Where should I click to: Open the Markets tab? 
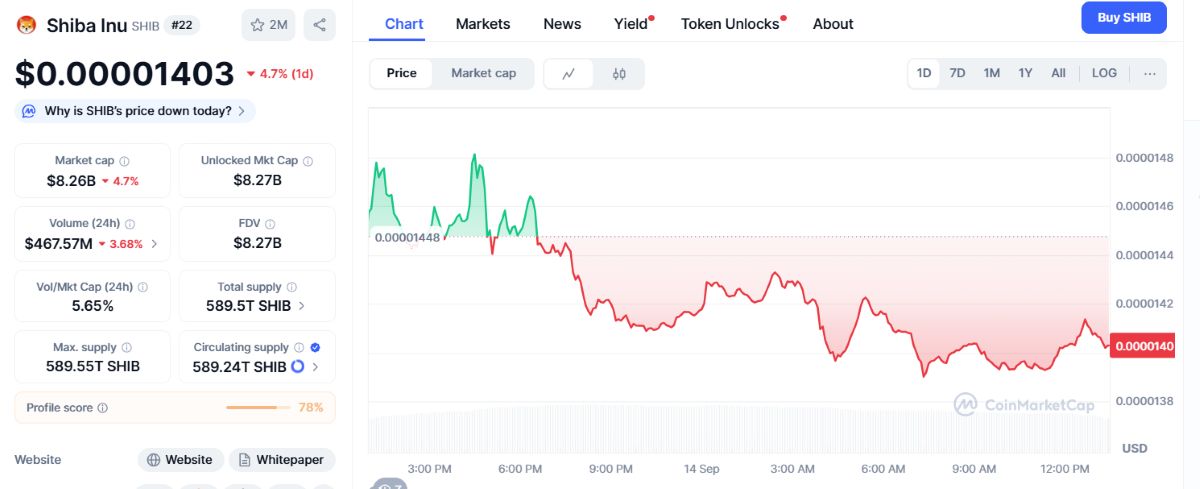click(x=483, y=24)
